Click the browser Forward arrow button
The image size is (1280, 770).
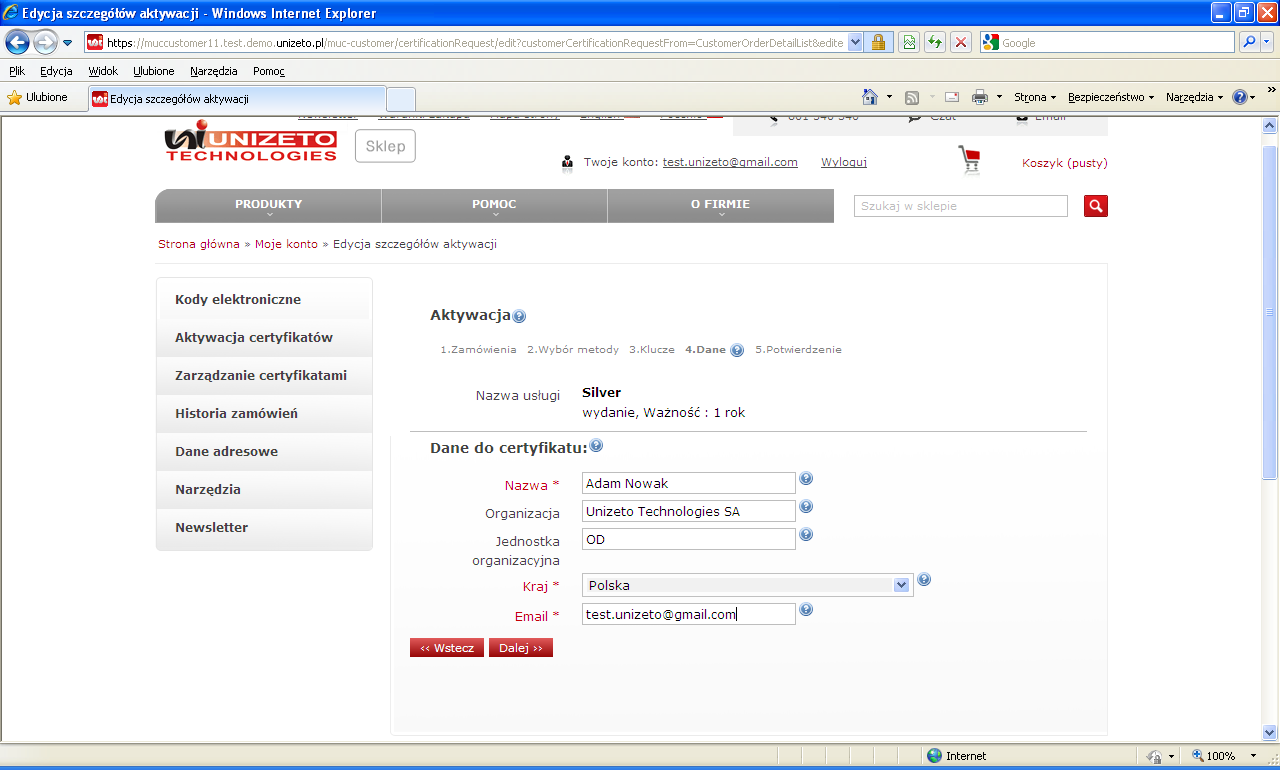click(45, 42)
